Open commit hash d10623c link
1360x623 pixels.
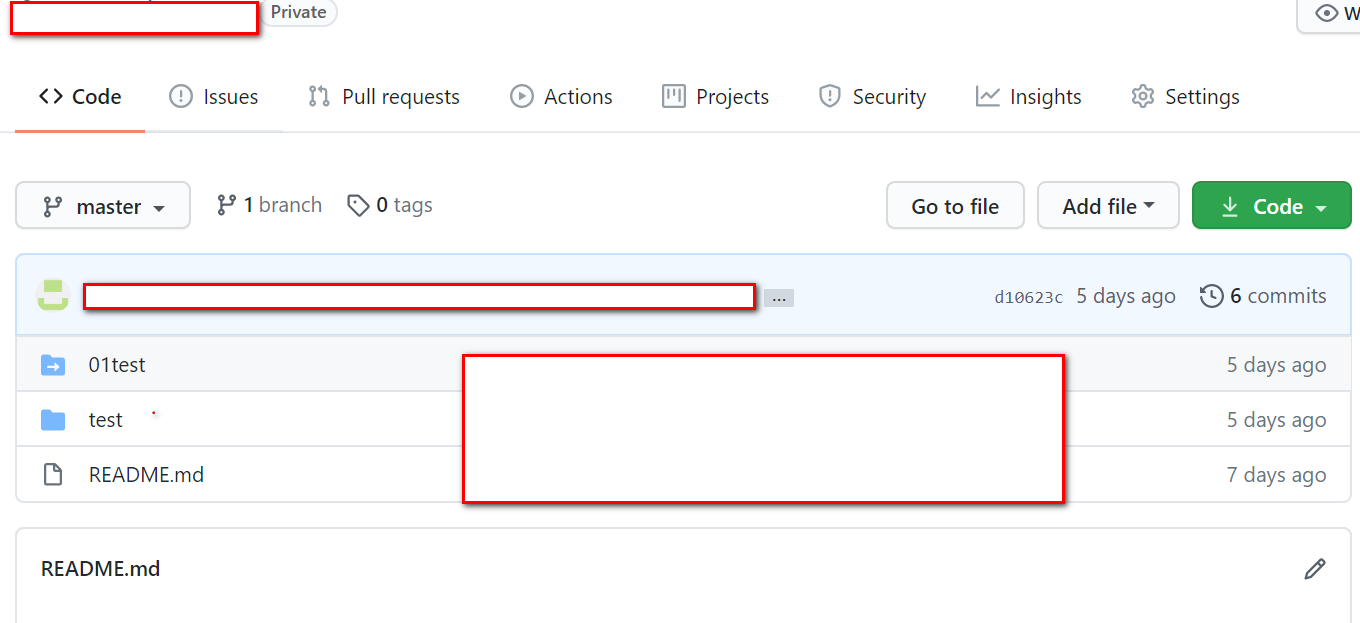1028,297
